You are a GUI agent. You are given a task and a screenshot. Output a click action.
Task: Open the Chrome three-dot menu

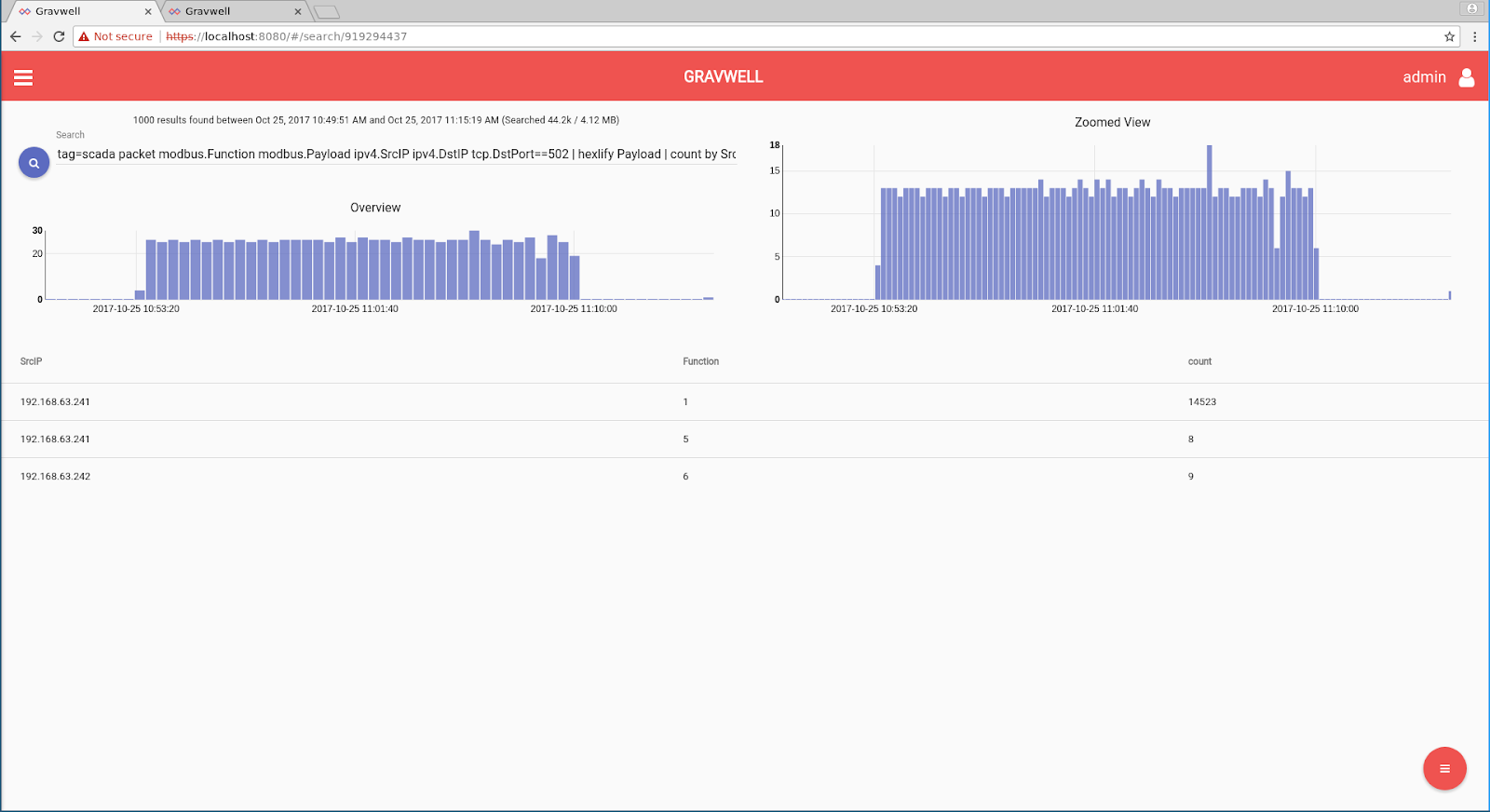pyautogui.click(x=1475, y=36)
